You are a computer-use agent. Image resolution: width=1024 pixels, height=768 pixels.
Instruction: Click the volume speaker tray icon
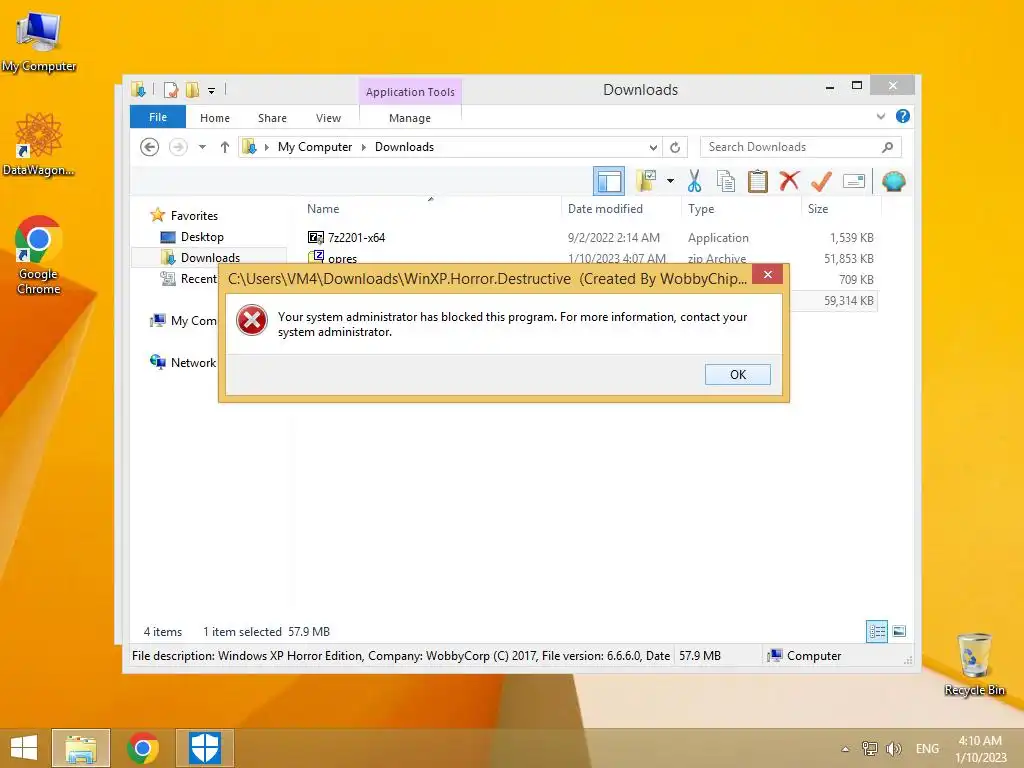pos(893,749)
